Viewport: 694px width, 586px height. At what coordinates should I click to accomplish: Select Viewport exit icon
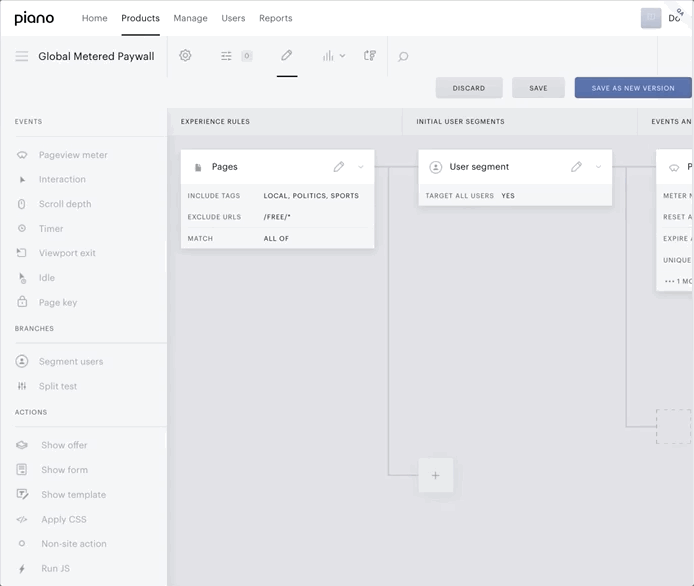[x=22, y=253]
